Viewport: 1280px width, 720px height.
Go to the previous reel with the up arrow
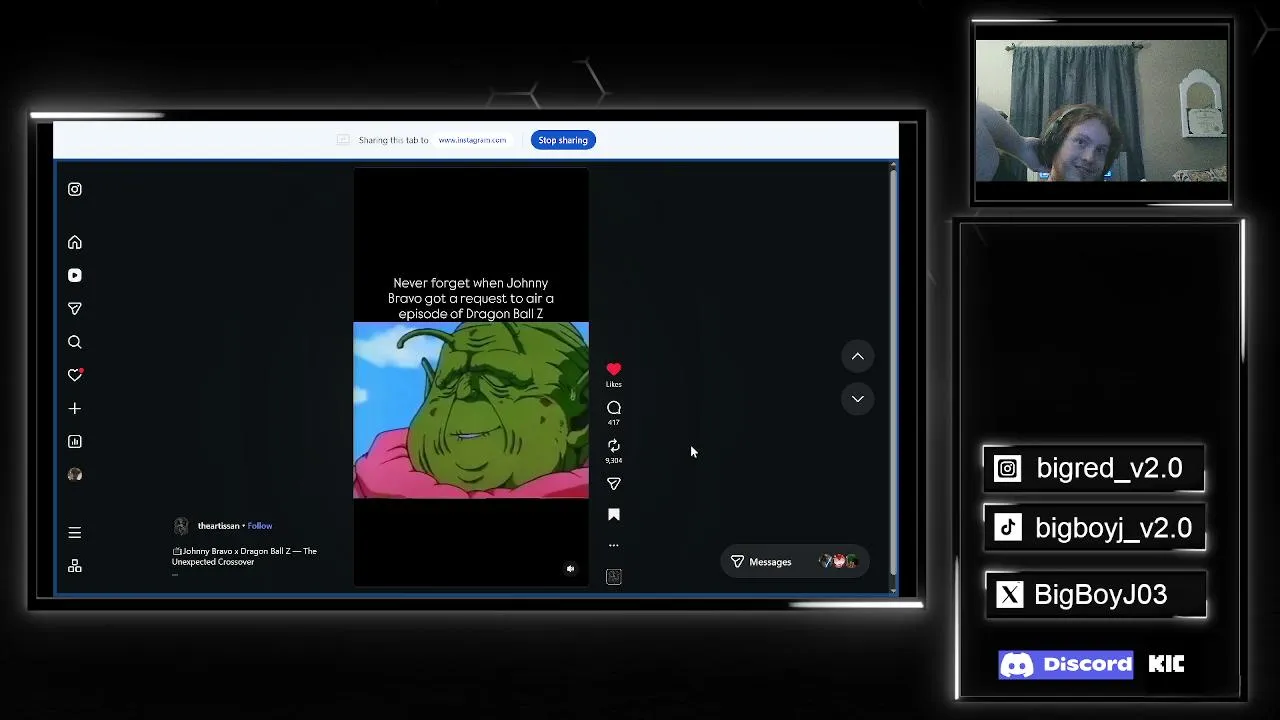(858, 356)
